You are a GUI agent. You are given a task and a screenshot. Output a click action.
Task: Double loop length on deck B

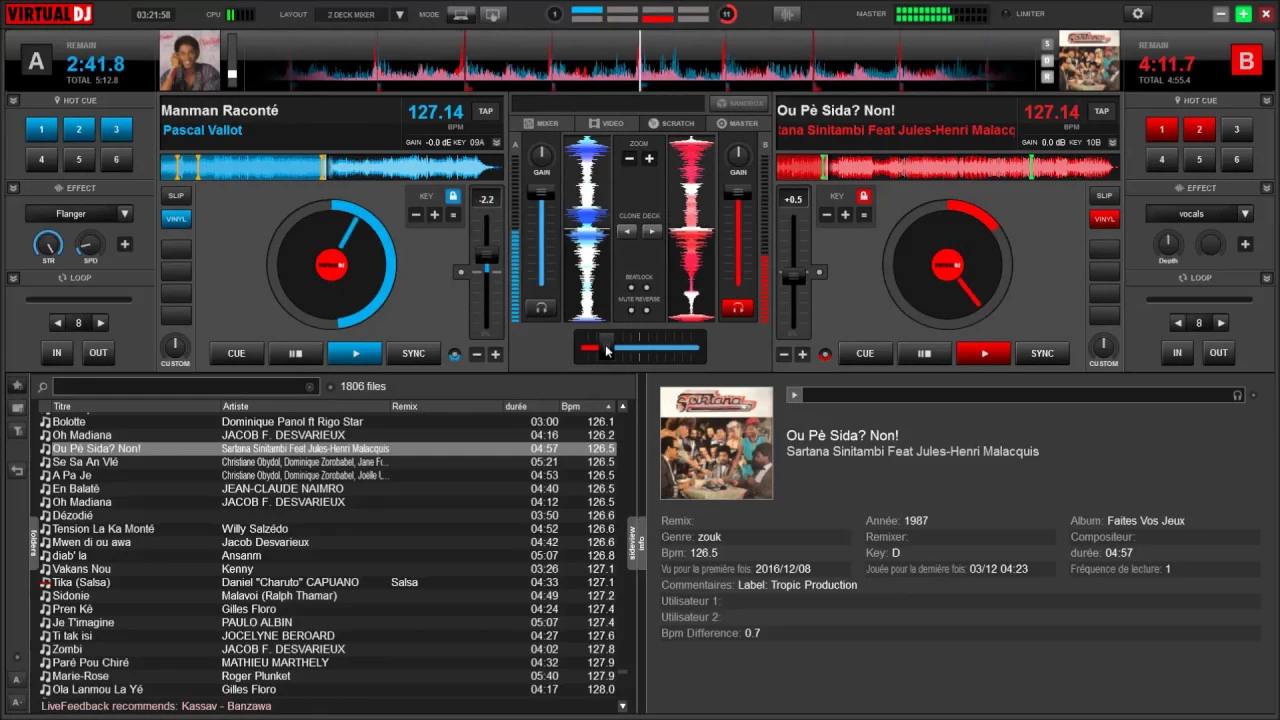[1220, 323]
